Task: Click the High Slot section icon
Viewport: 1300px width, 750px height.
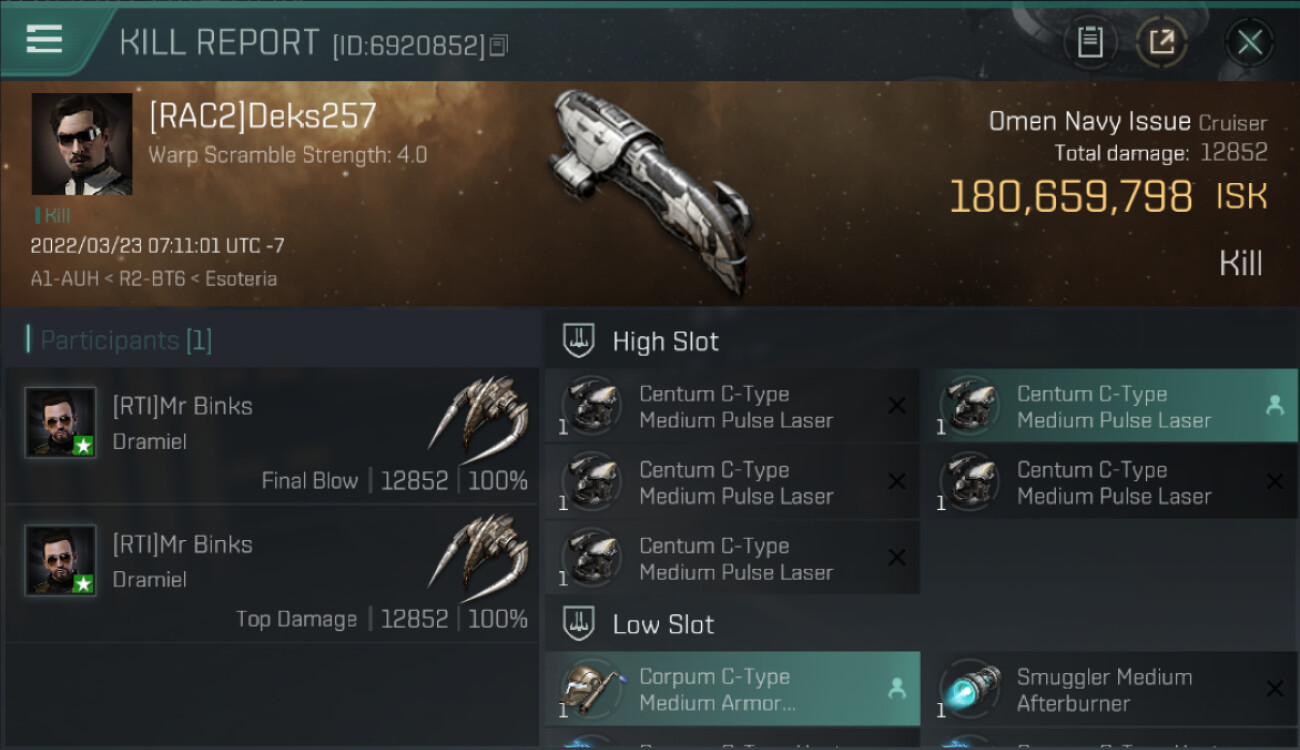Action: pos(579,340)
